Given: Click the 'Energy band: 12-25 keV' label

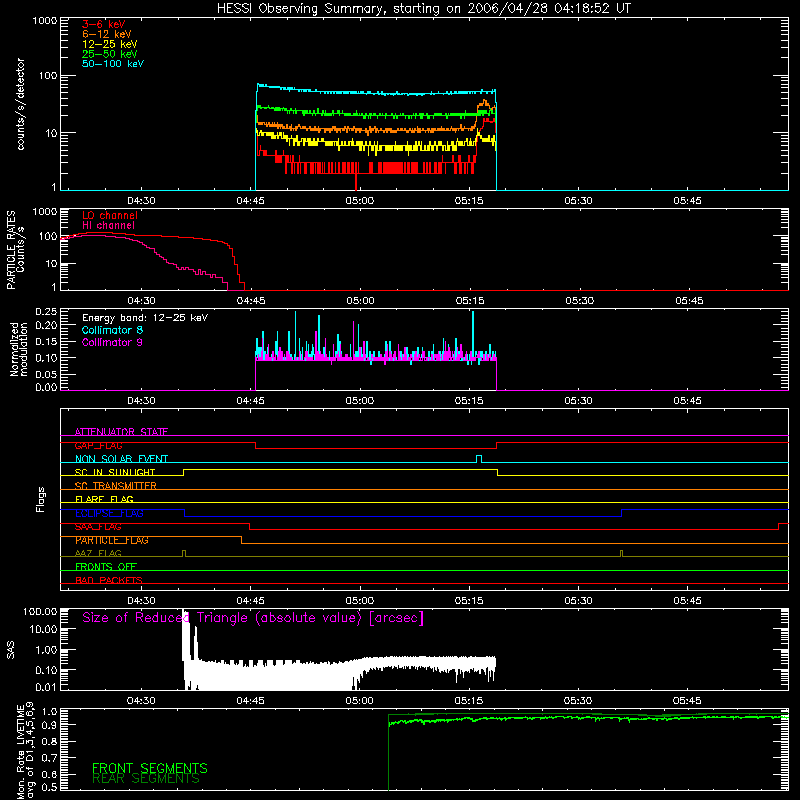Looking at the screenshot, I should point(145,318).
